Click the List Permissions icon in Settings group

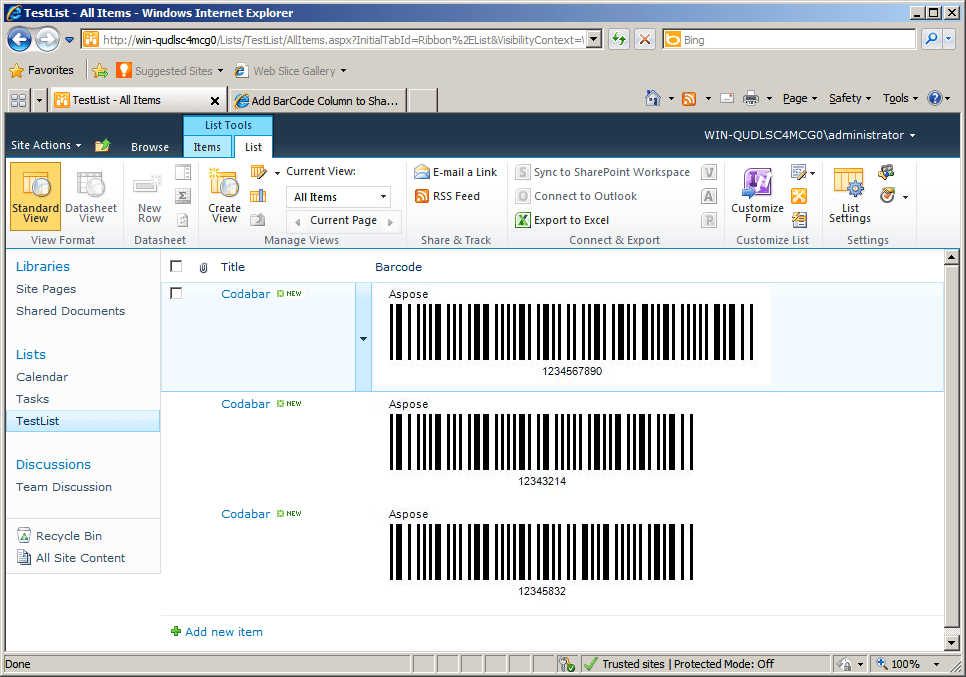pyautogui.click(x=887, y=172)
